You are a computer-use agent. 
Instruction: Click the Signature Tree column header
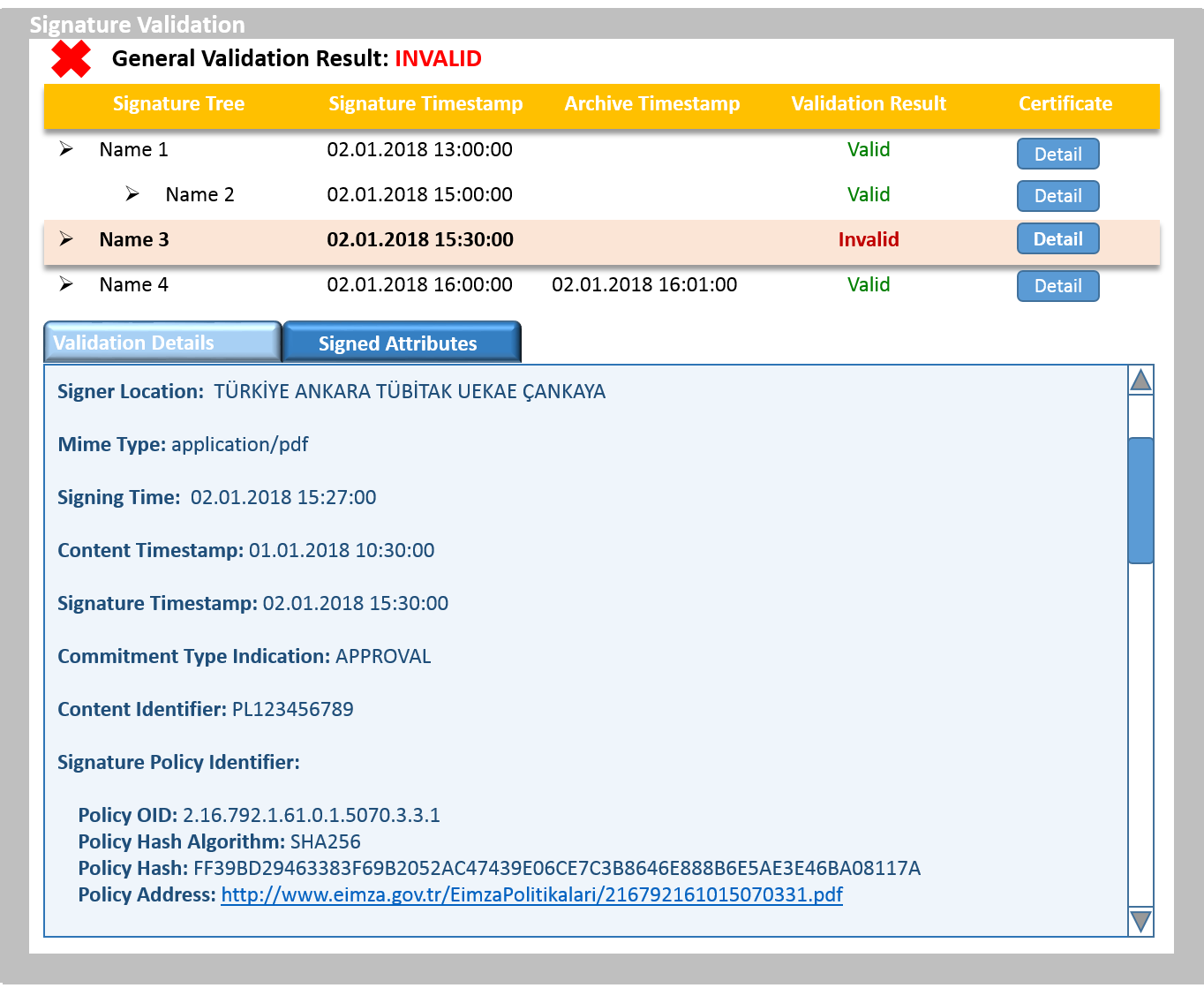click(x=178, y=104)
